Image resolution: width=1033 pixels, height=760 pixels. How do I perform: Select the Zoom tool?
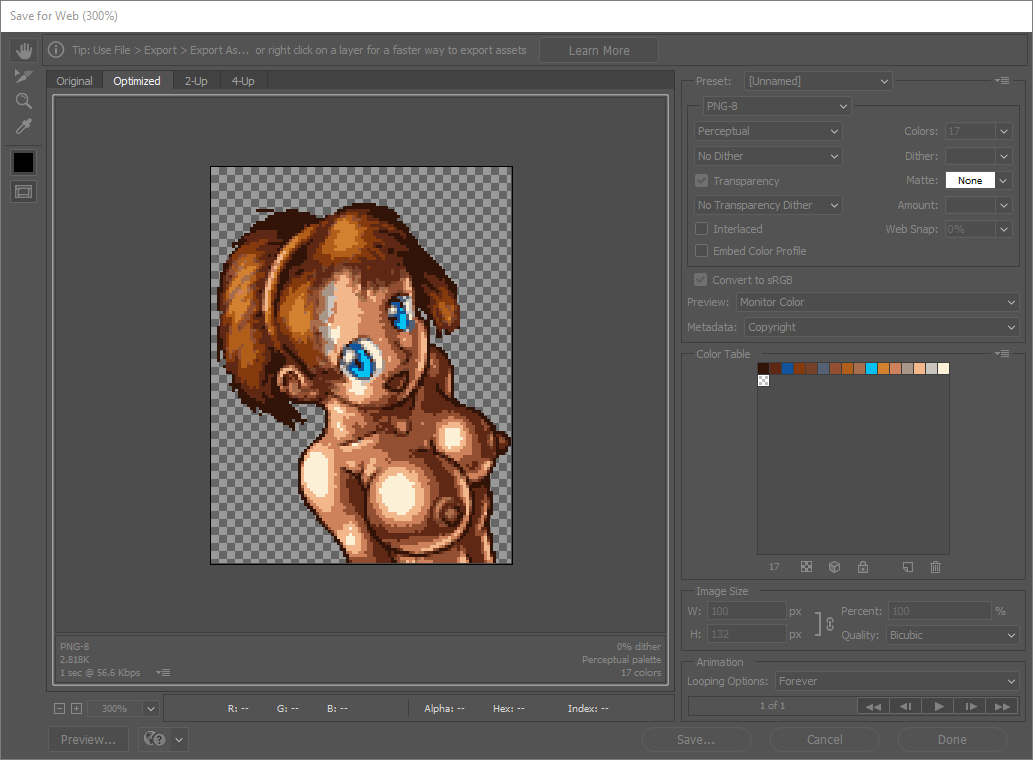pos(23,101)
